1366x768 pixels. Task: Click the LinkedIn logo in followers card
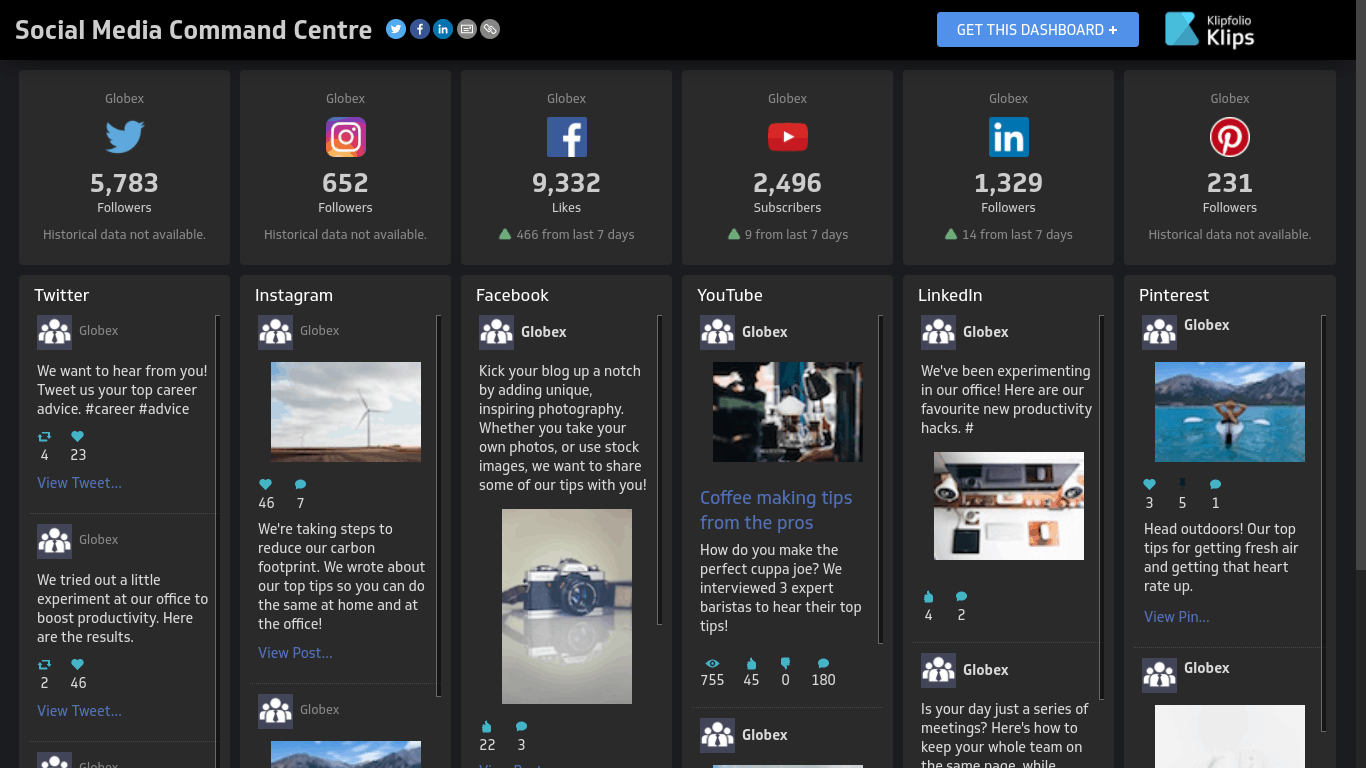click(x=1009, y=137)
